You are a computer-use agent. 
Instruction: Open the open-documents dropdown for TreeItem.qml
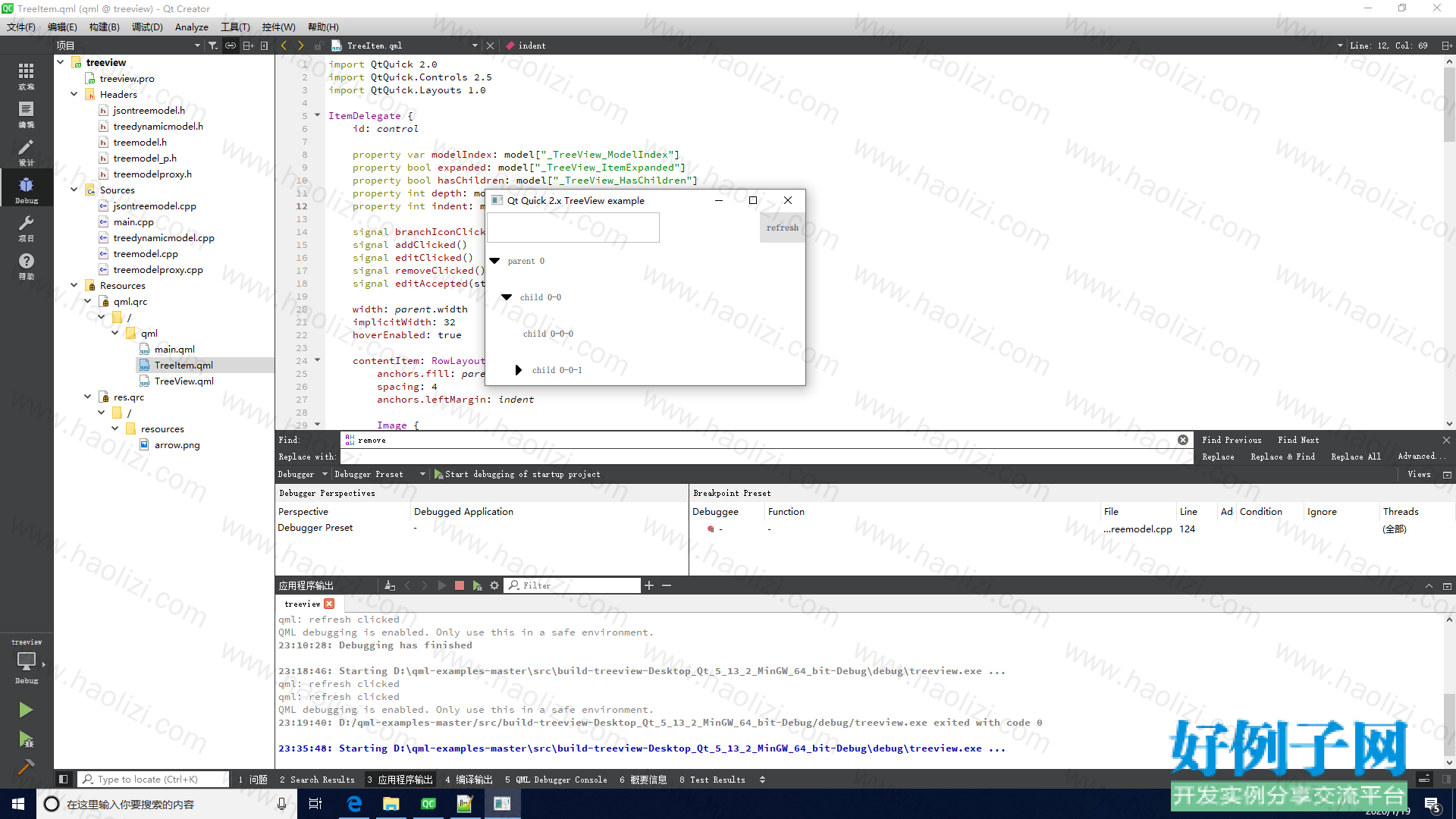(475, 45)
